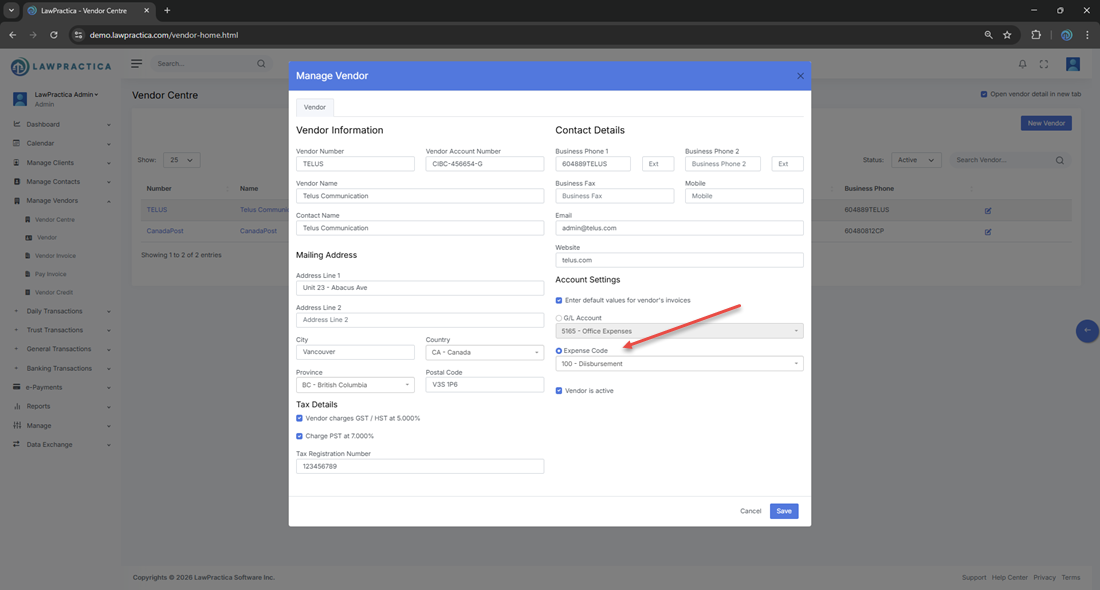Click the Save button
This screenshot has height=590, width=1100.
click(x=783, y=511)
